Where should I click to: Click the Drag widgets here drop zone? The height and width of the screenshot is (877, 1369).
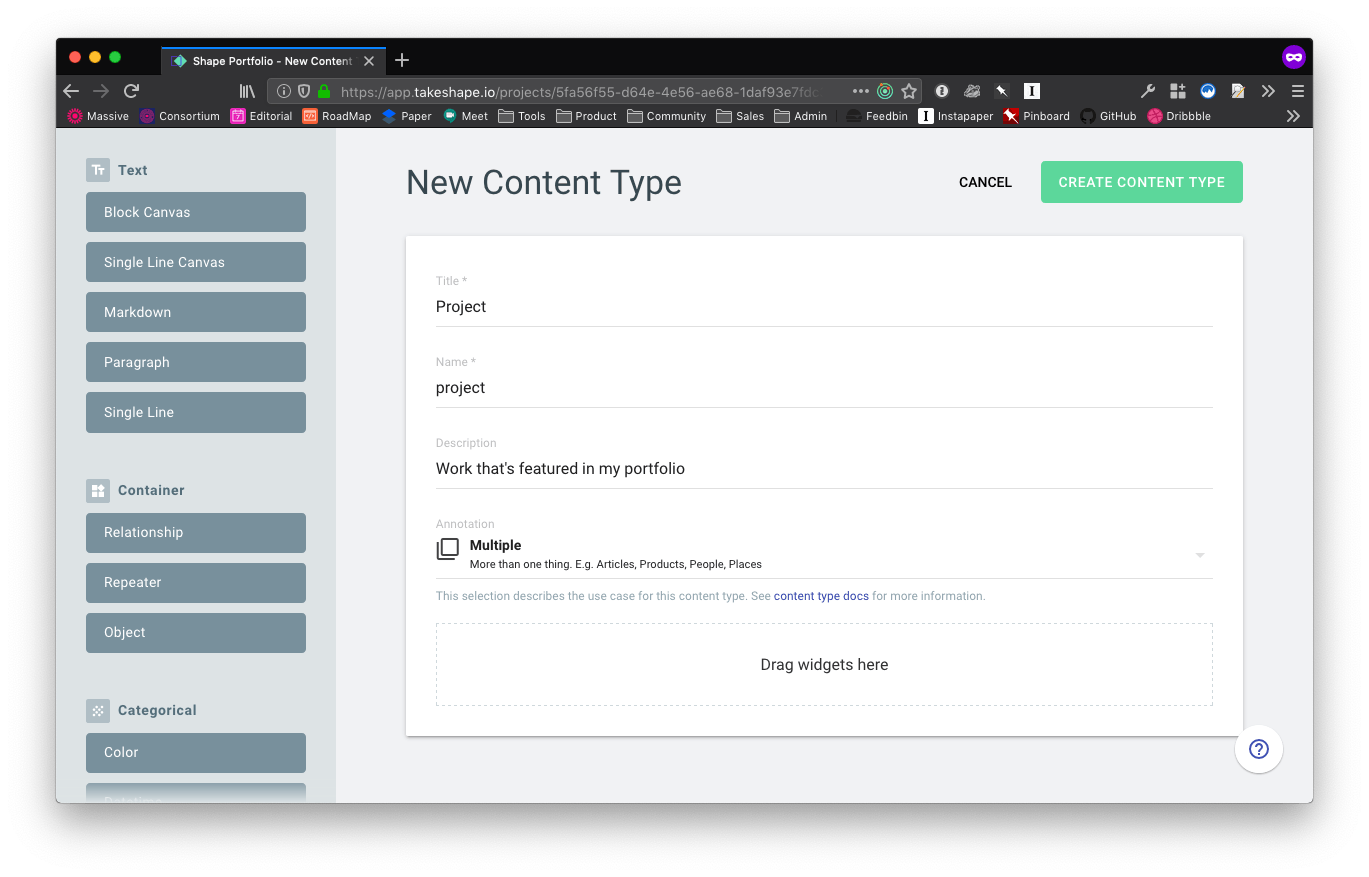(824, 665)
